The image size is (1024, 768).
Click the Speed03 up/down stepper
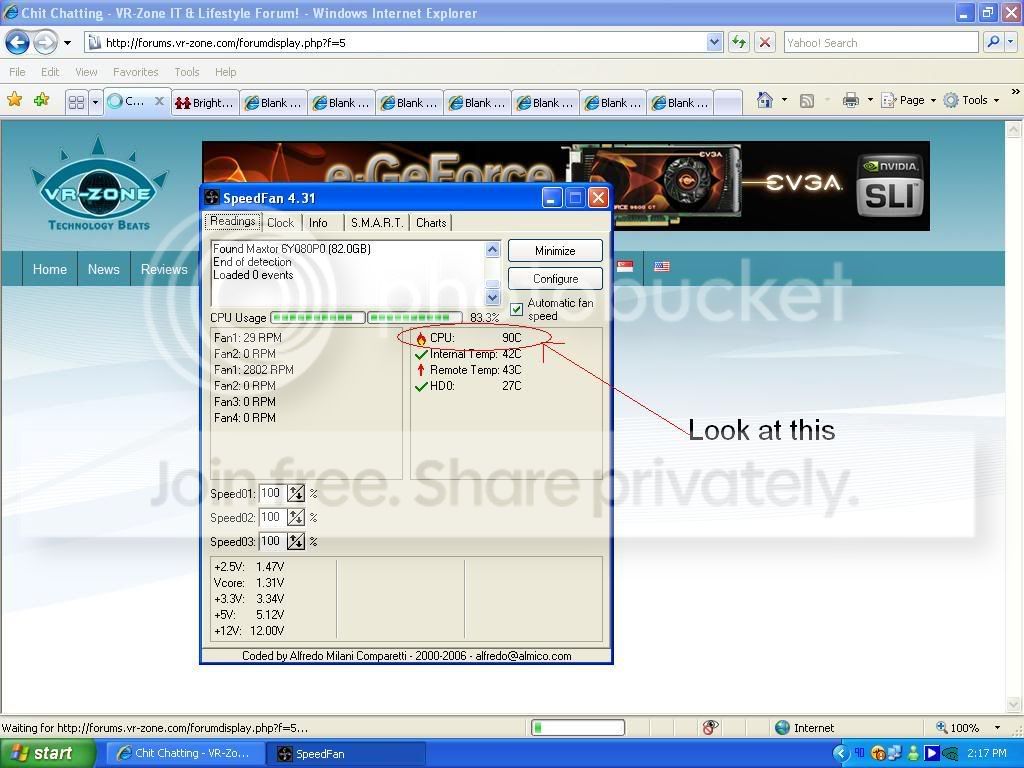tap(296, 541)
